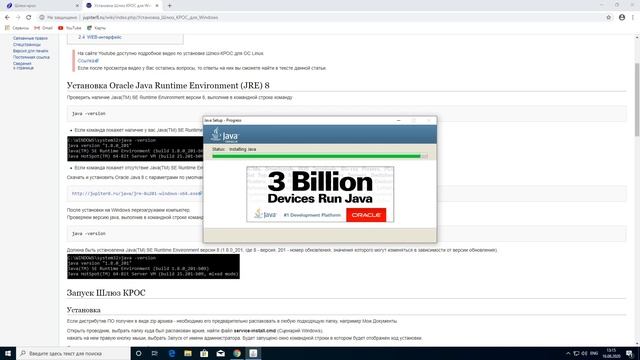
Task: Open network status tray icon
Action: pyautogui.click(x=576, y=353)
